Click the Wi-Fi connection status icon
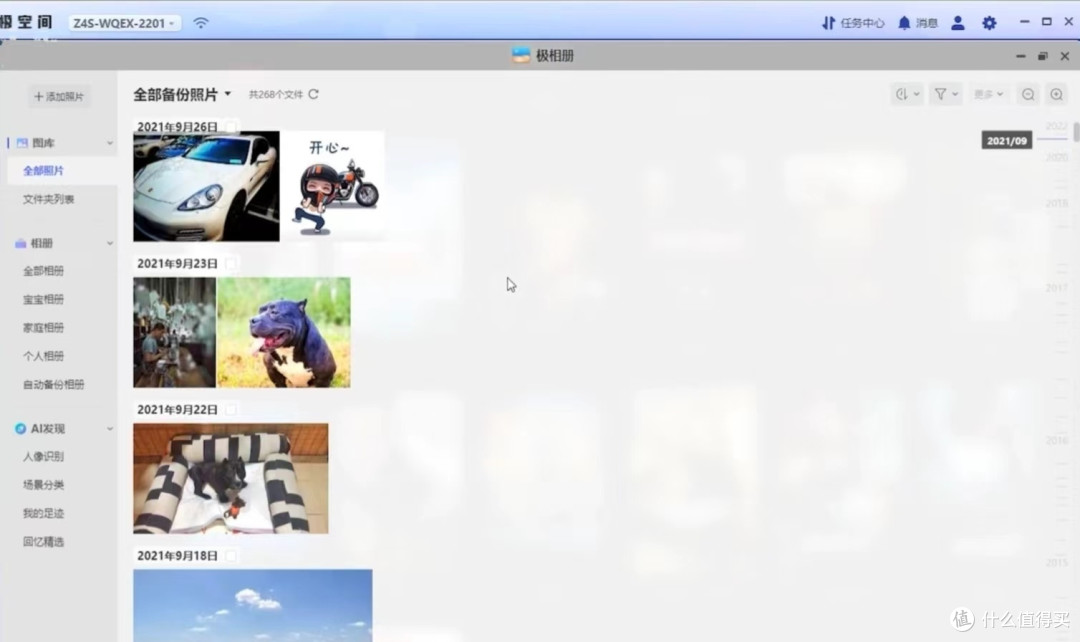This screenshot has width=1080, height=642. pos(200,23)
